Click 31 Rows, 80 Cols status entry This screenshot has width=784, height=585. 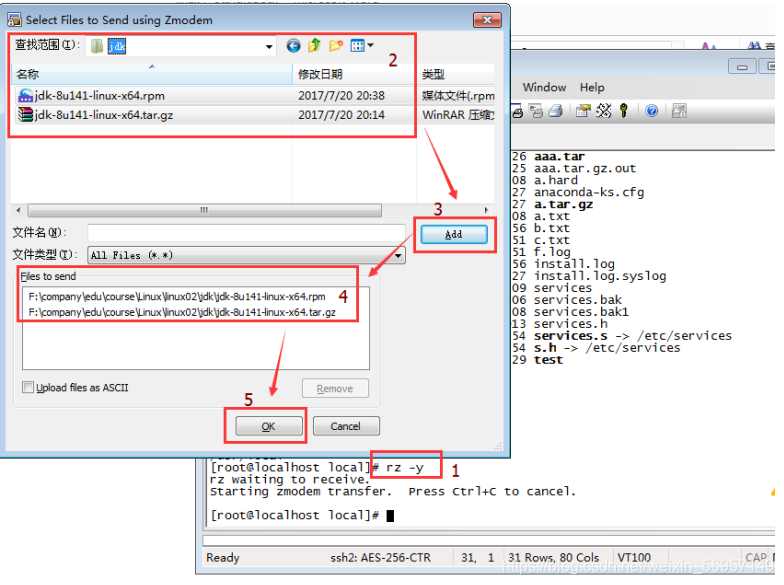(x=554, y=558)
